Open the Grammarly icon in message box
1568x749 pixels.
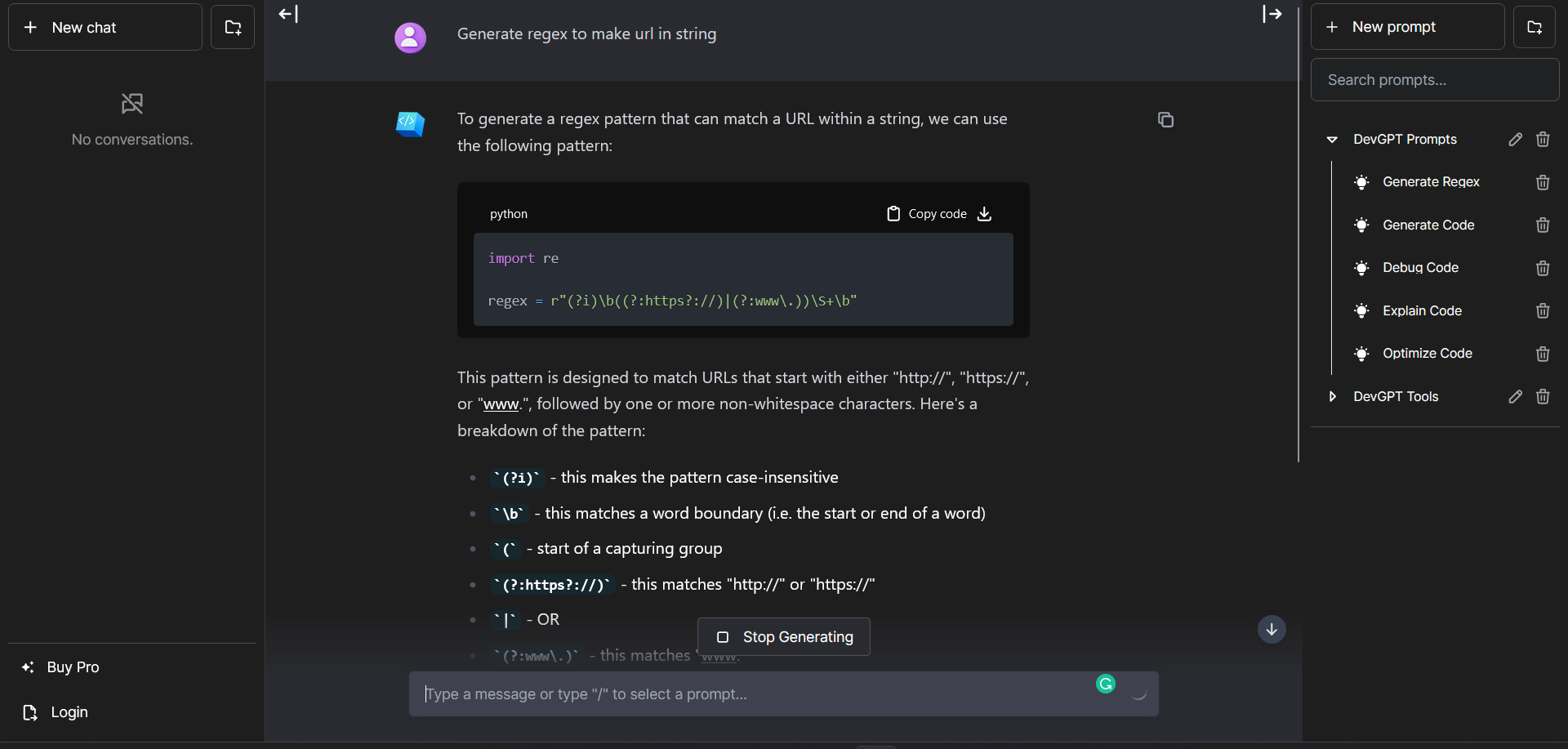(x=1105, y=684)
